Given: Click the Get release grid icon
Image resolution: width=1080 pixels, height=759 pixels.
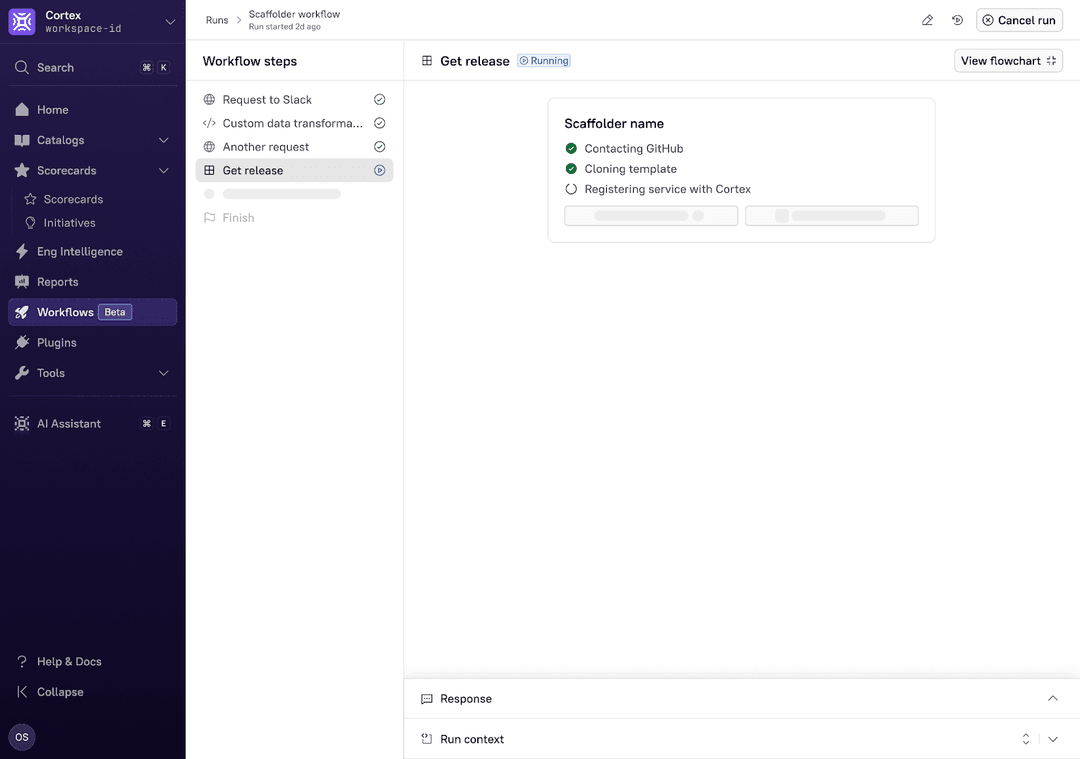Looking at the screenshot, I should tap(208, 170).
